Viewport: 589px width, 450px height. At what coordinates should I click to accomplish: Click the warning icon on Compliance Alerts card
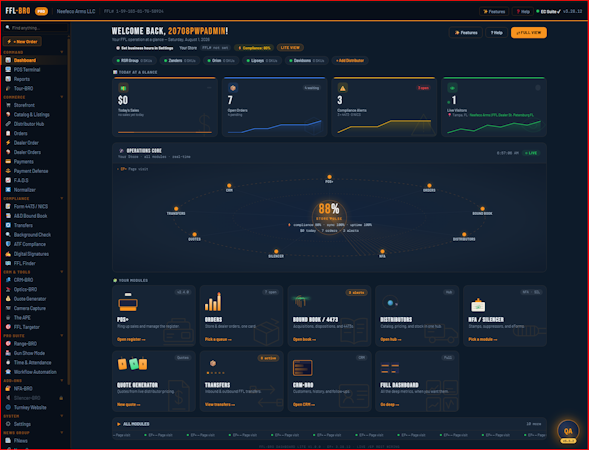tap(342, 88)
